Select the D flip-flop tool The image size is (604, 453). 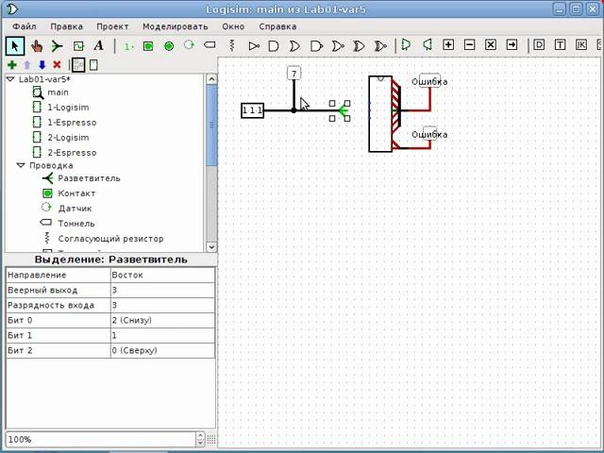539,45
